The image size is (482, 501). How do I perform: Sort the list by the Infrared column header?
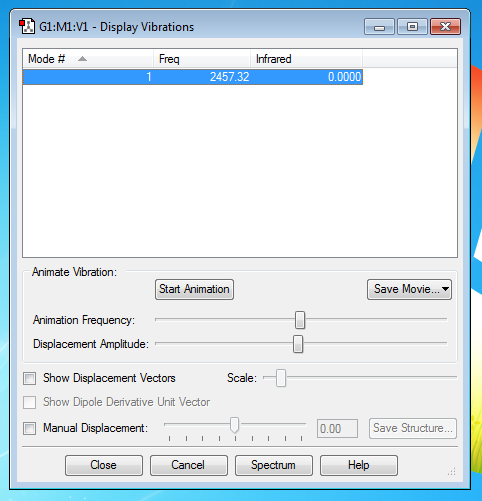point(306,59)
